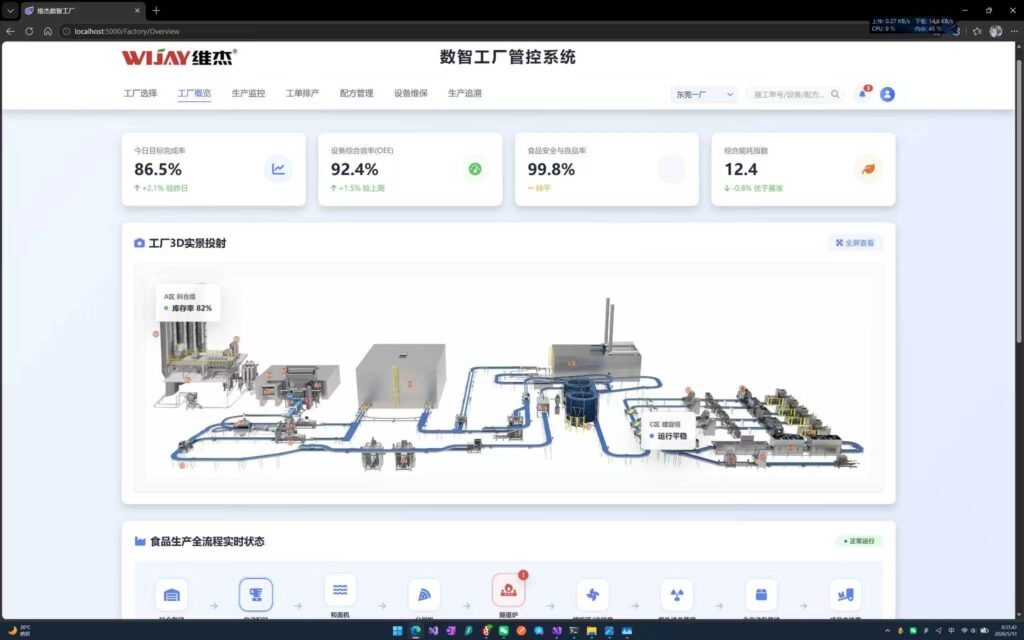
Task: Open the 设备维保 navigation item
Action: pyautogui.click(x=411, y=93)
